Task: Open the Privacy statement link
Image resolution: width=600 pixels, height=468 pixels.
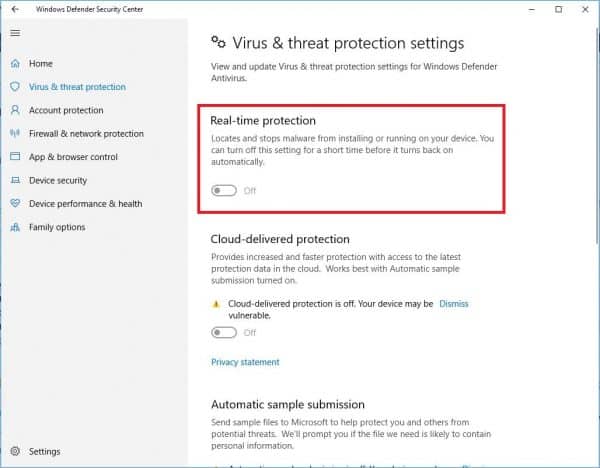Action: coord(245,362)
